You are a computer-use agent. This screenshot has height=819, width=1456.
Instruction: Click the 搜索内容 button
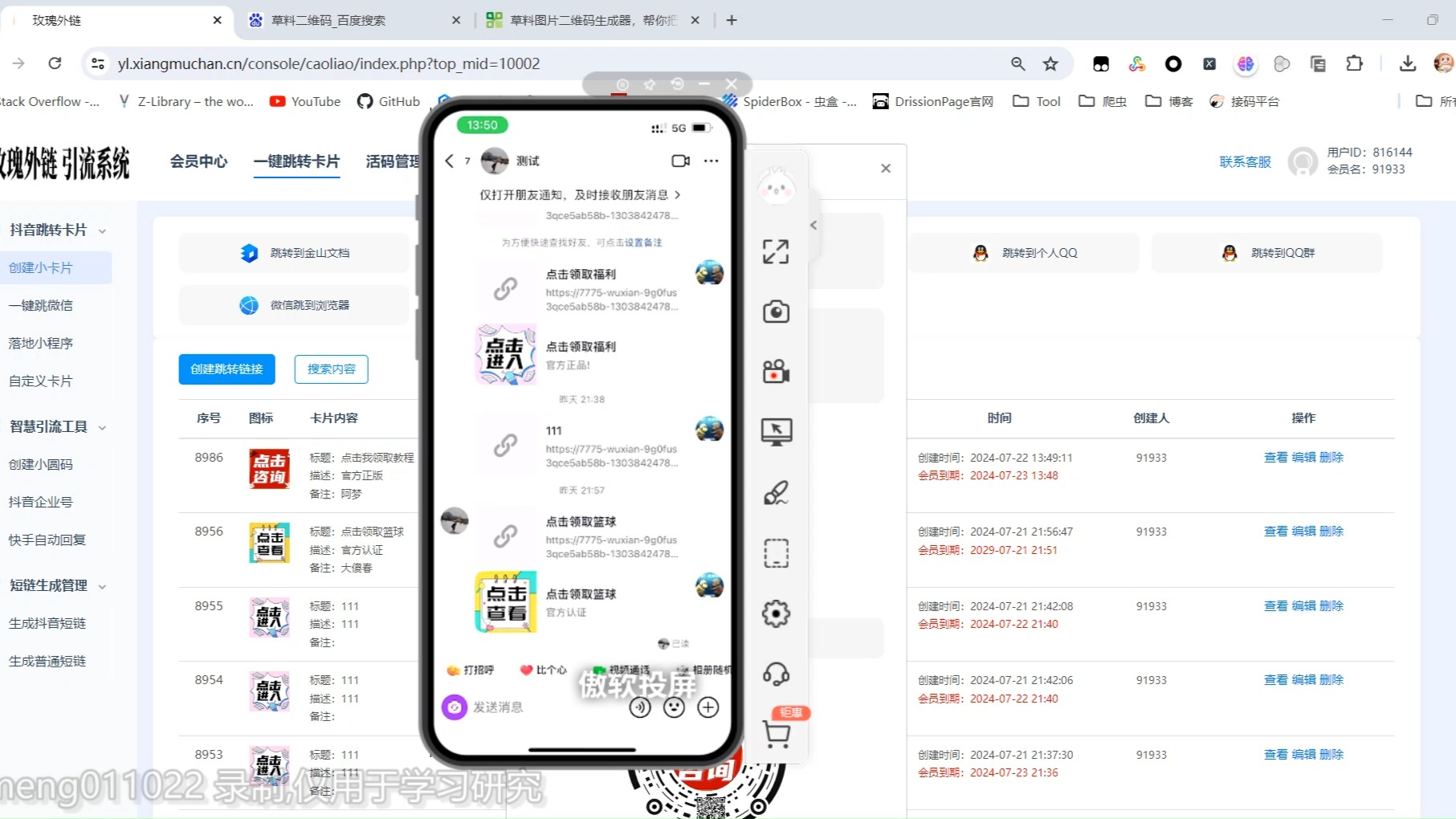331,369
